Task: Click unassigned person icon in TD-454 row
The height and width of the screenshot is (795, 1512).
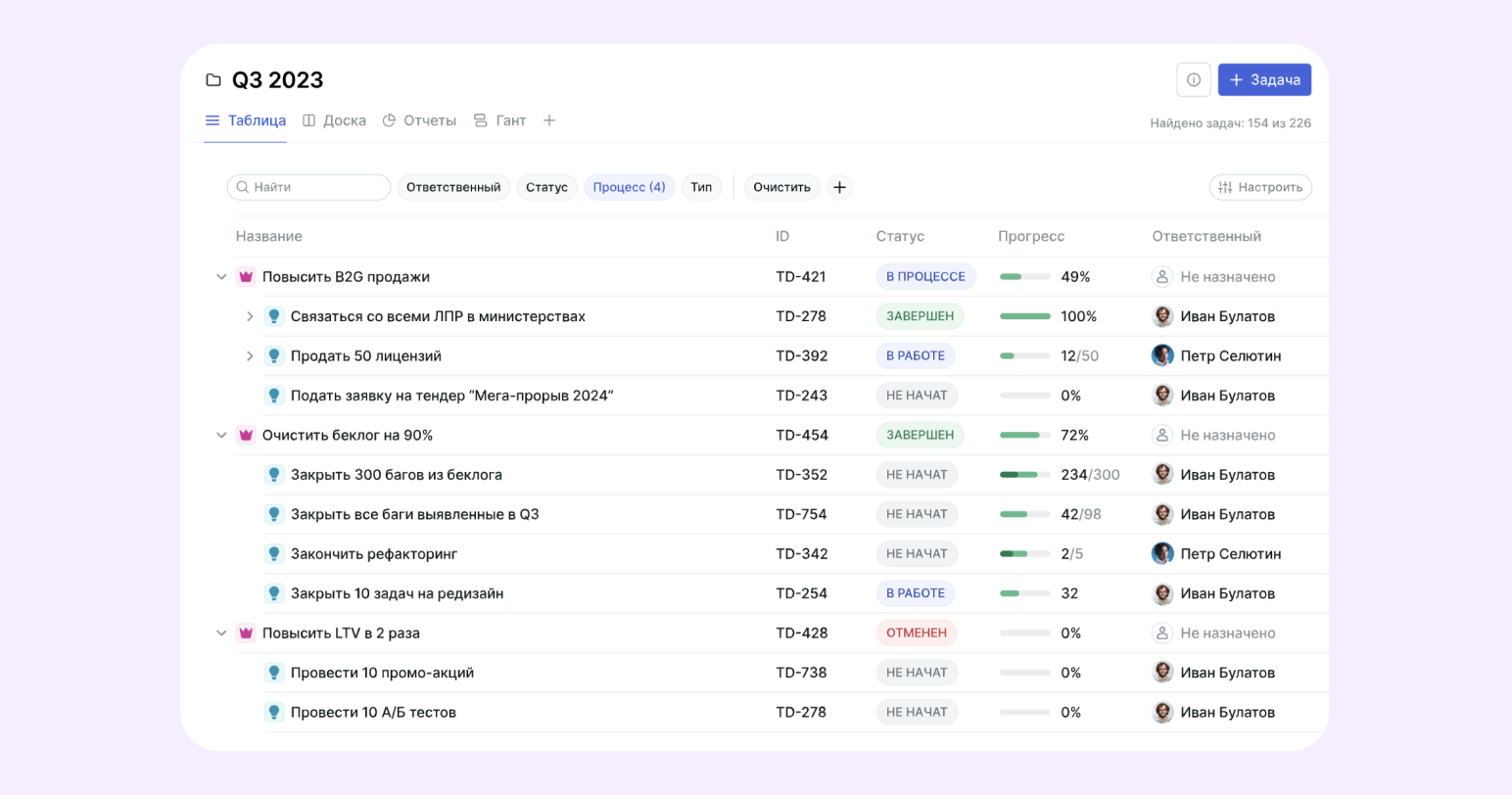Action: pos(1162,436)
